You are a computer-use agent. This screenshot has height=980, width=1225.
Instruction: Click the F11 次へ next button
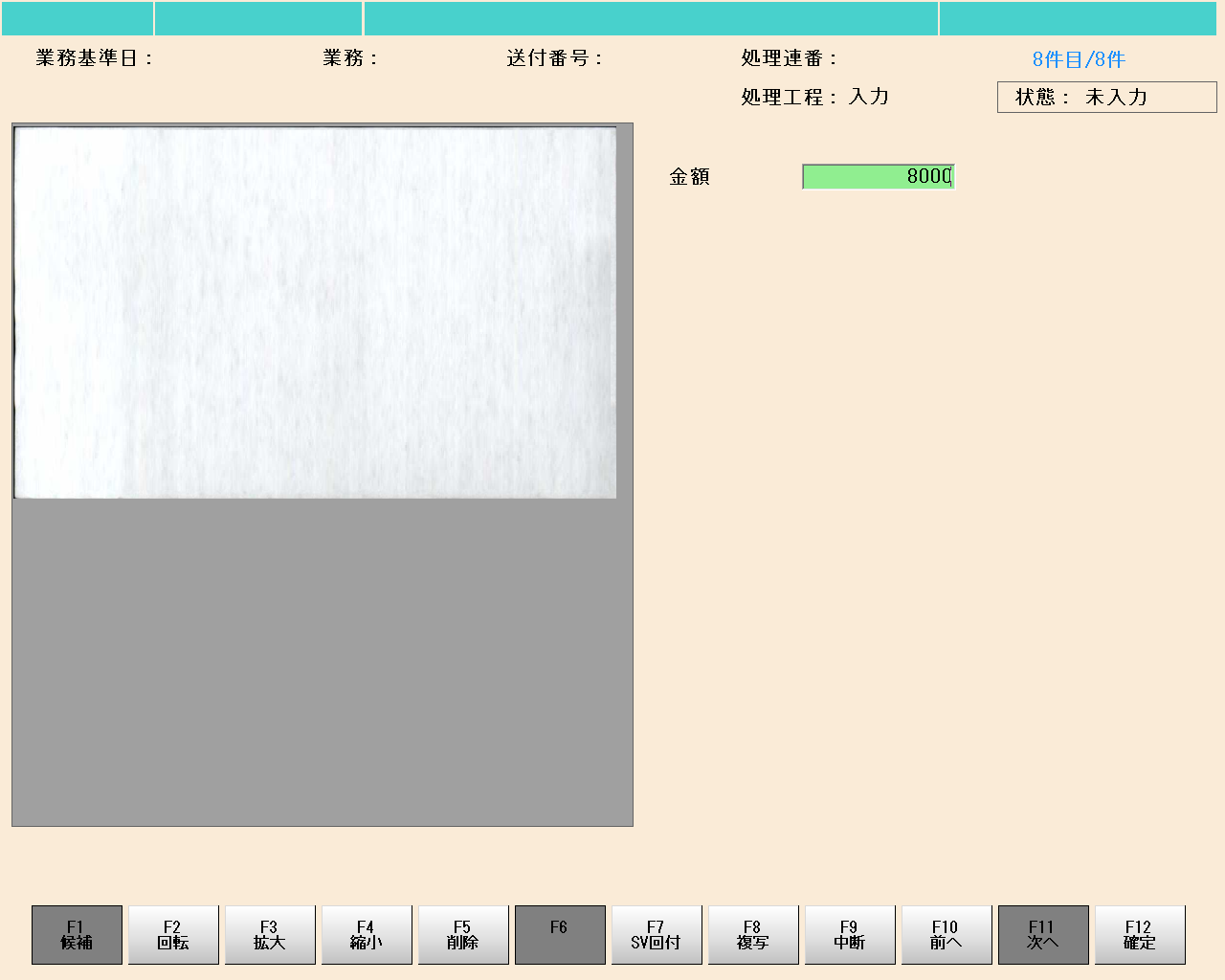[x=1043, y=934]
